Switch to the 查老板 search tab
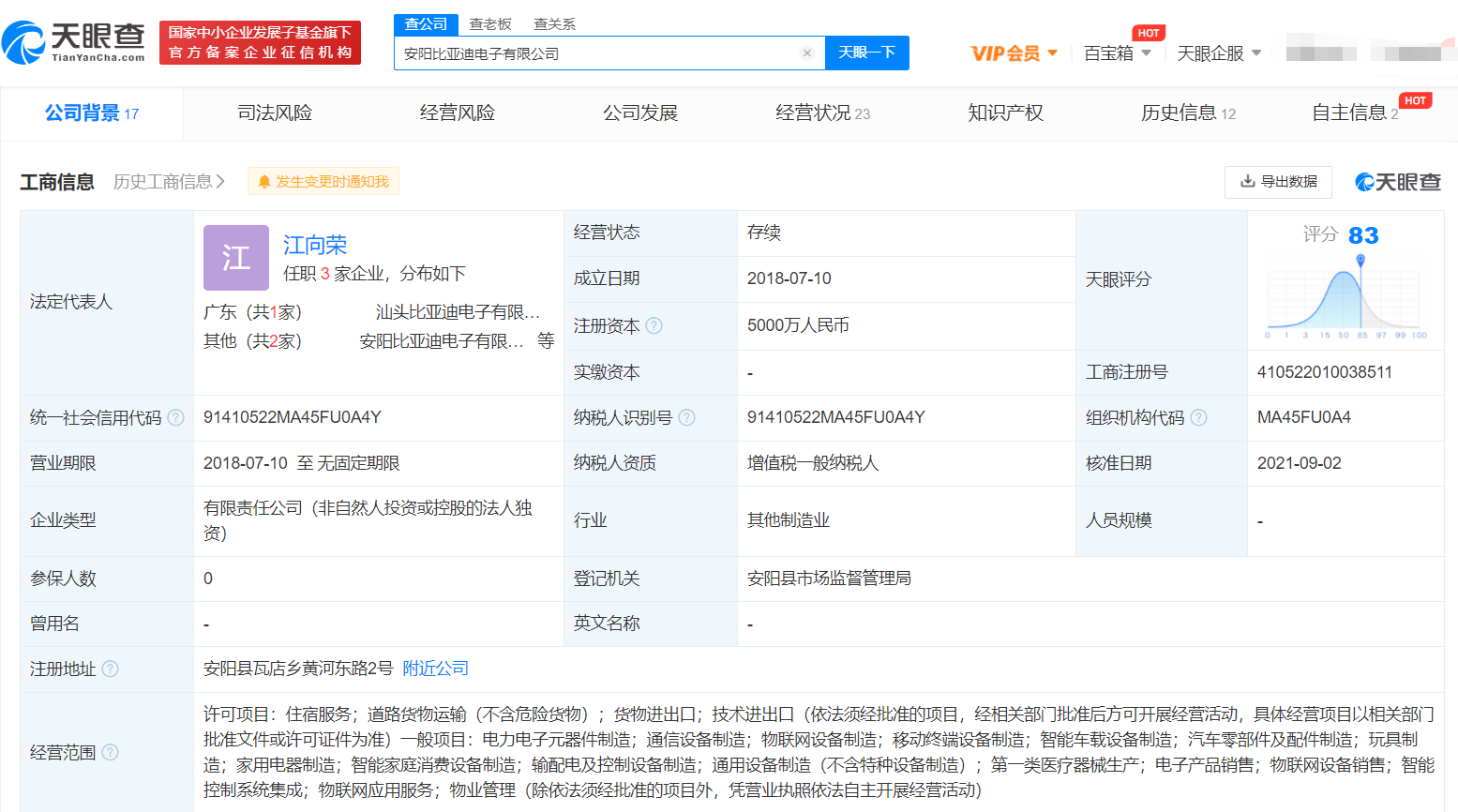The image size is (1458, 812). [490, 24]
